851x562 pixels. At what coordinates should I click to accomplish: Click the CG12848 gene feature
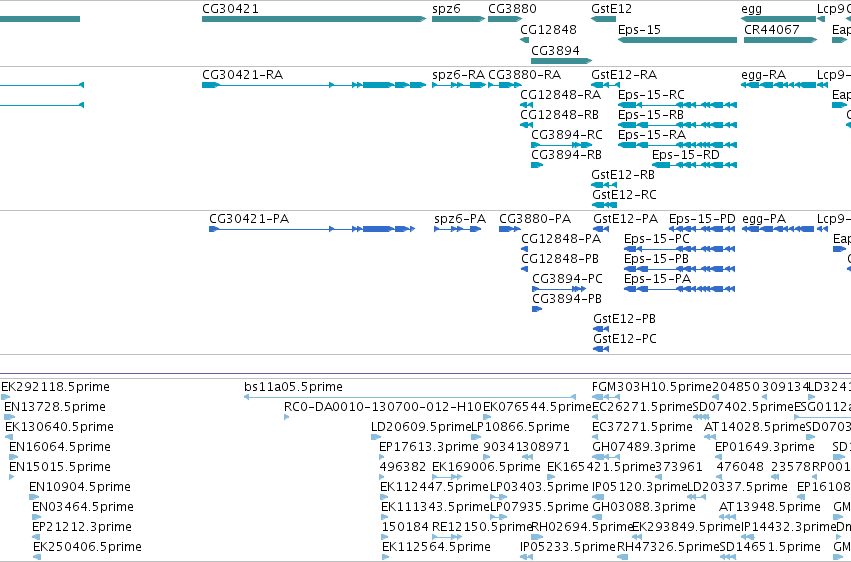(524, 40)
